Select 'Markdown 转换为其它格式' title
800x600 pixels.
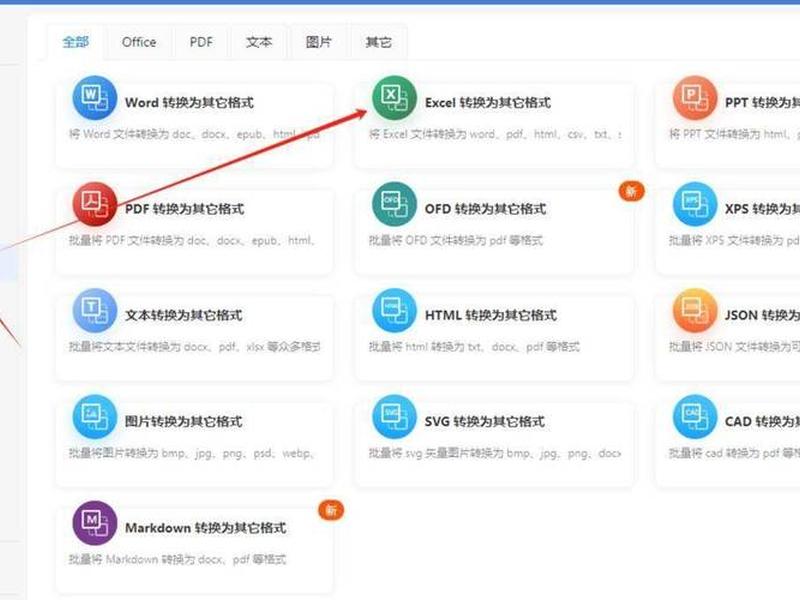(x=206, y=528)
